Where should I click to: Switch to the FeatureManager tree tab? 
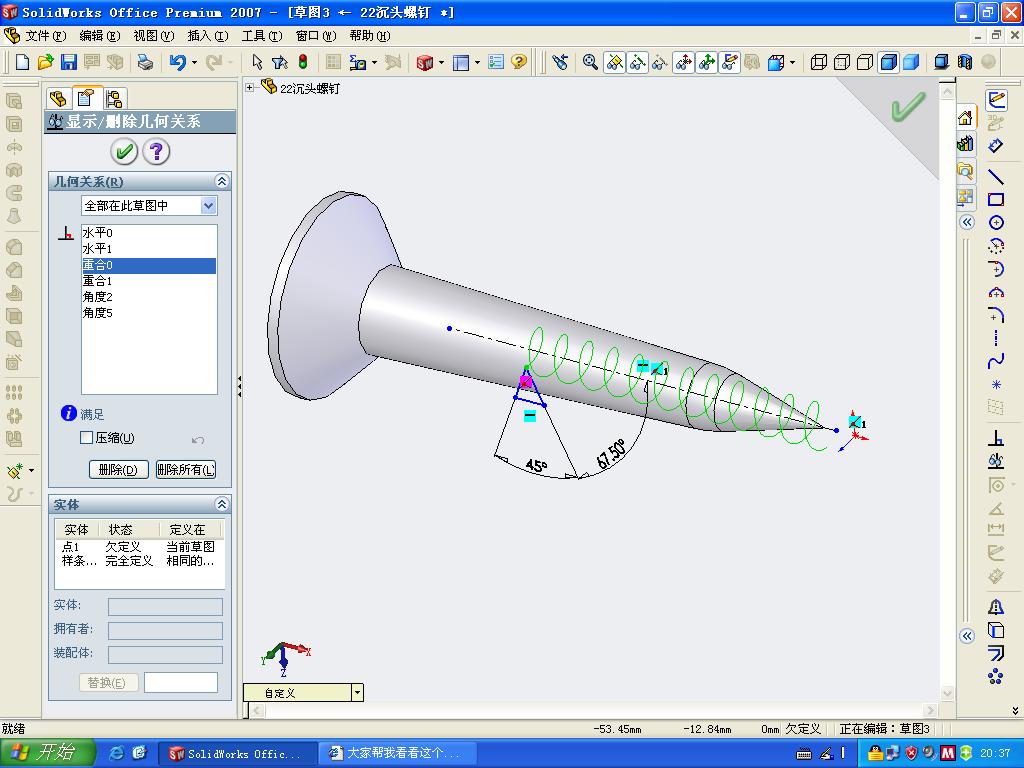(58, 99)
